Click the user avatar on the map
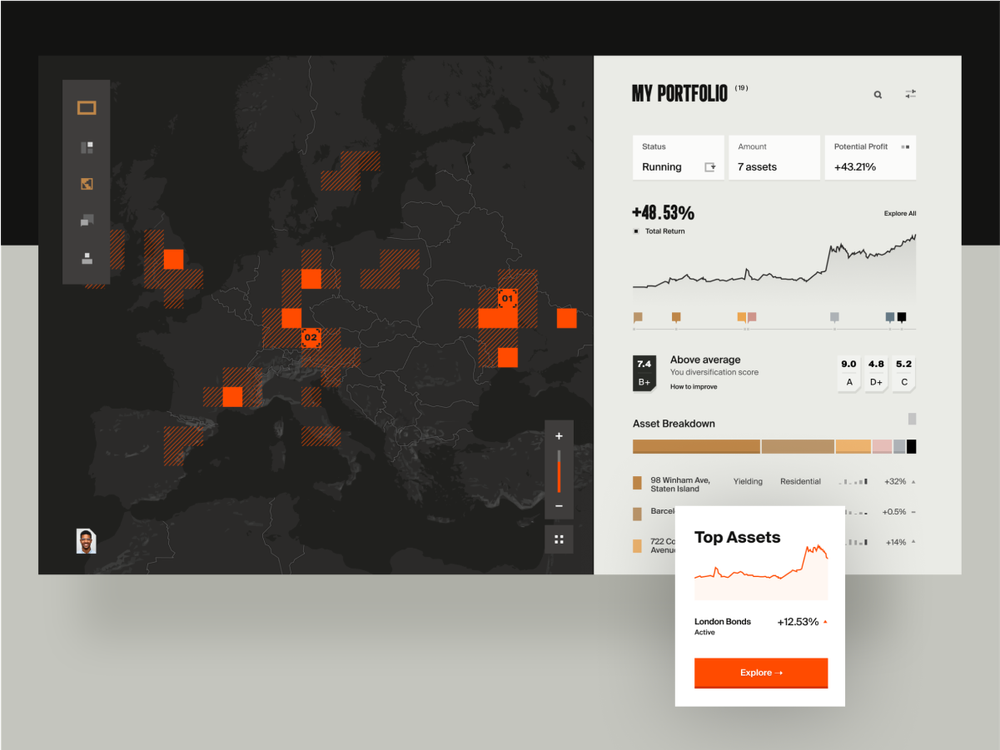Screen dimensions: 1000x750 (86, 543)
